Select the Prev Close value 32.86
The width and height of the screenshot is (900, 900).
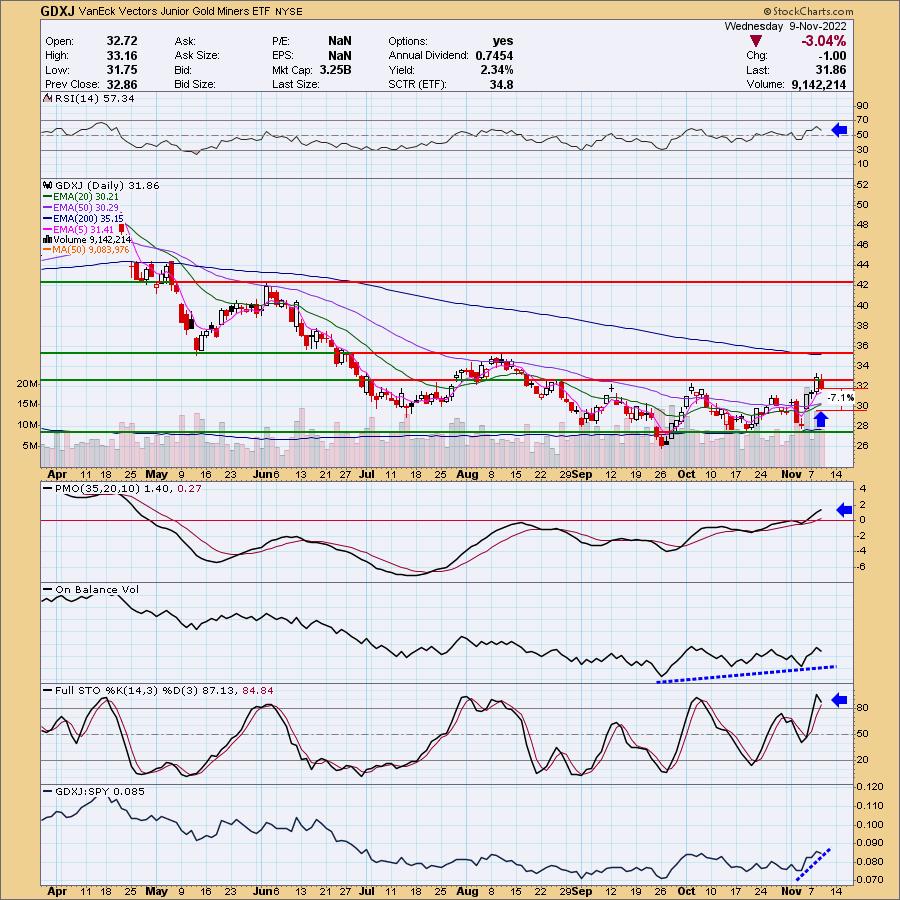click(x=122, y=84)
